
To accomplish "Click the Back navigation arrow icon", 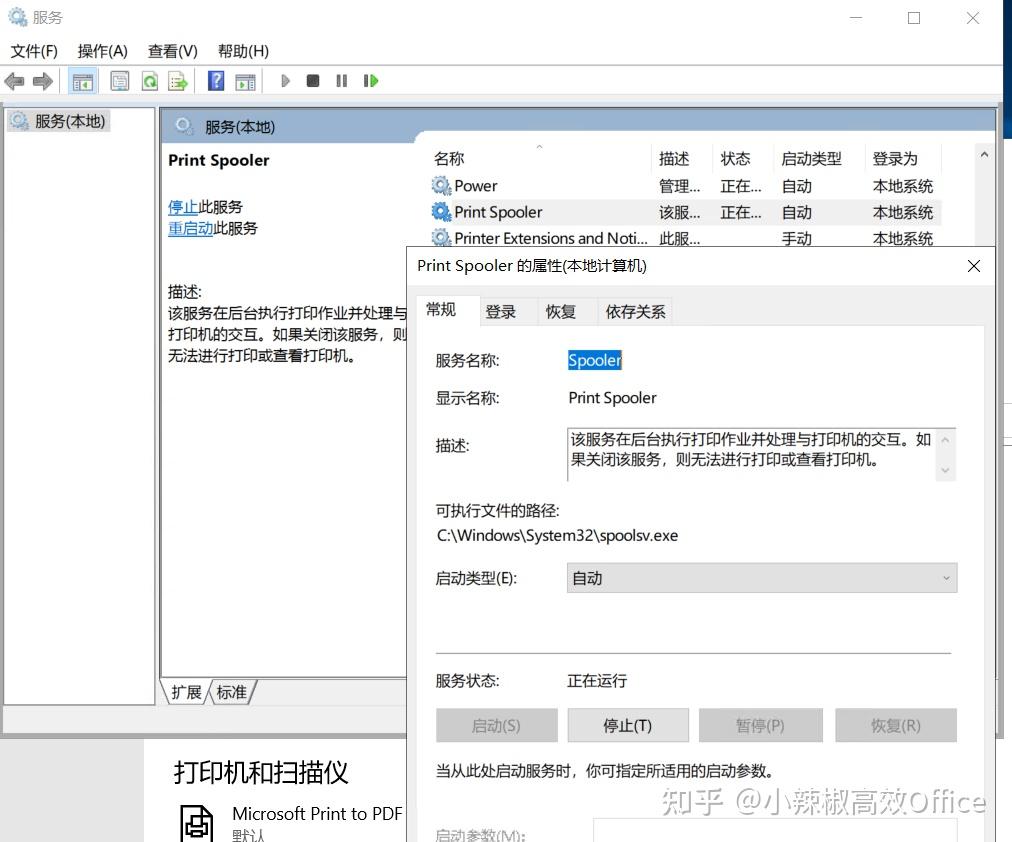I will click(14, 80).
